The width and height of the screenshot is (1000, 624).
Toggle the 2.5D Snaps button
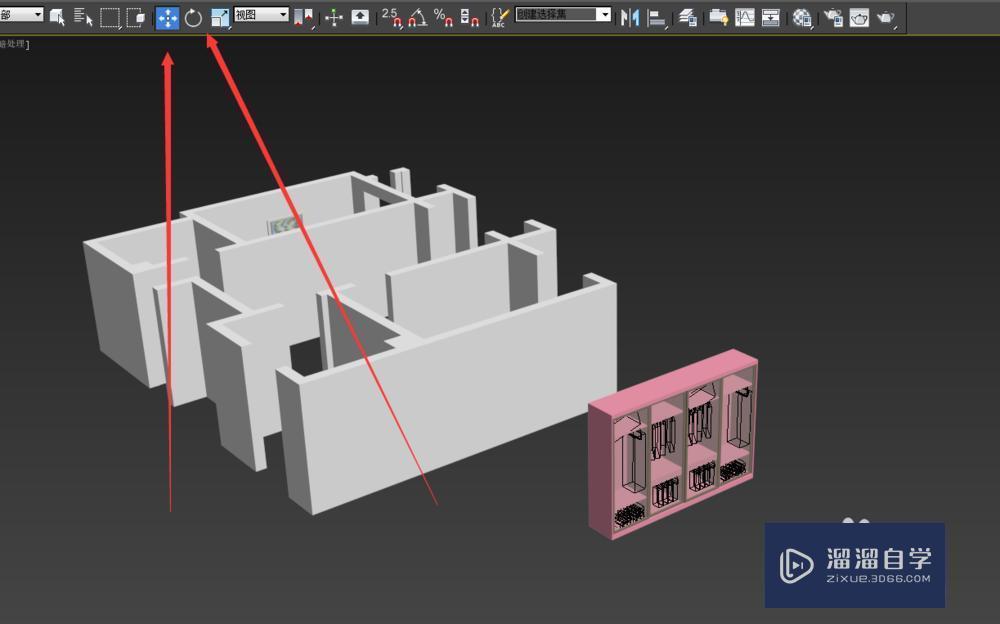click(x=391, y=17)
